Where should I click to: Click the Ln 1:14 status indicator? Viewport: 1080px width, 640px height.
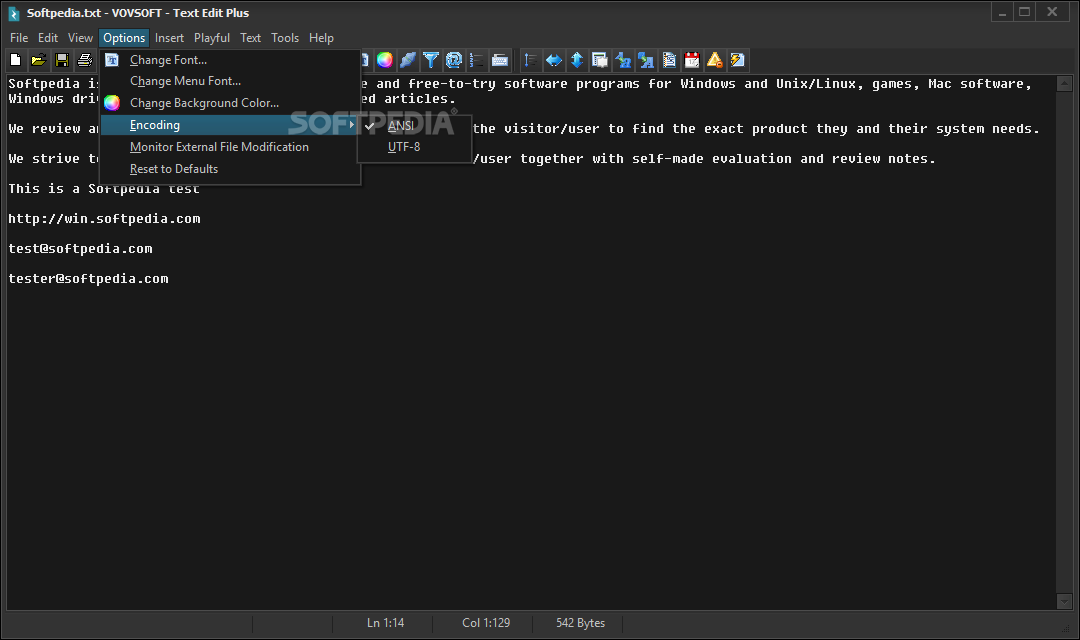coord(385,623)
